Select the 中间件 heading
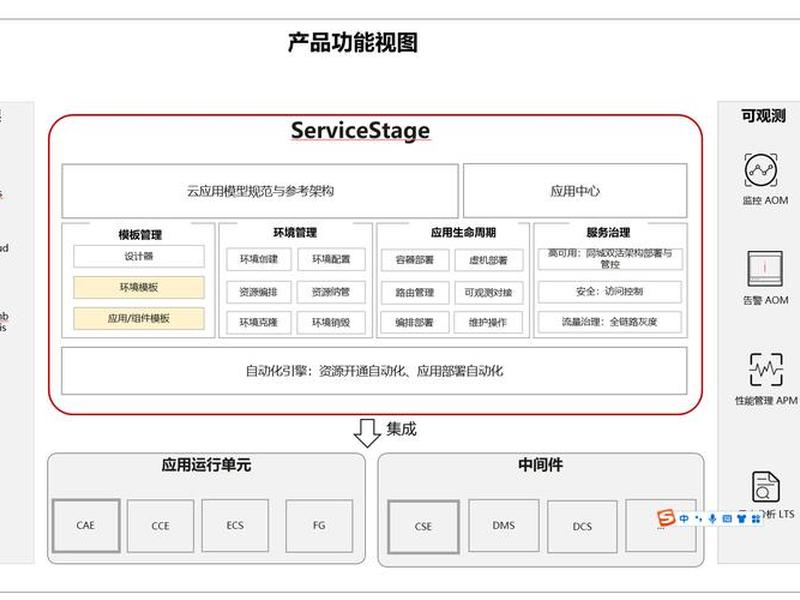 coord(540,465)
